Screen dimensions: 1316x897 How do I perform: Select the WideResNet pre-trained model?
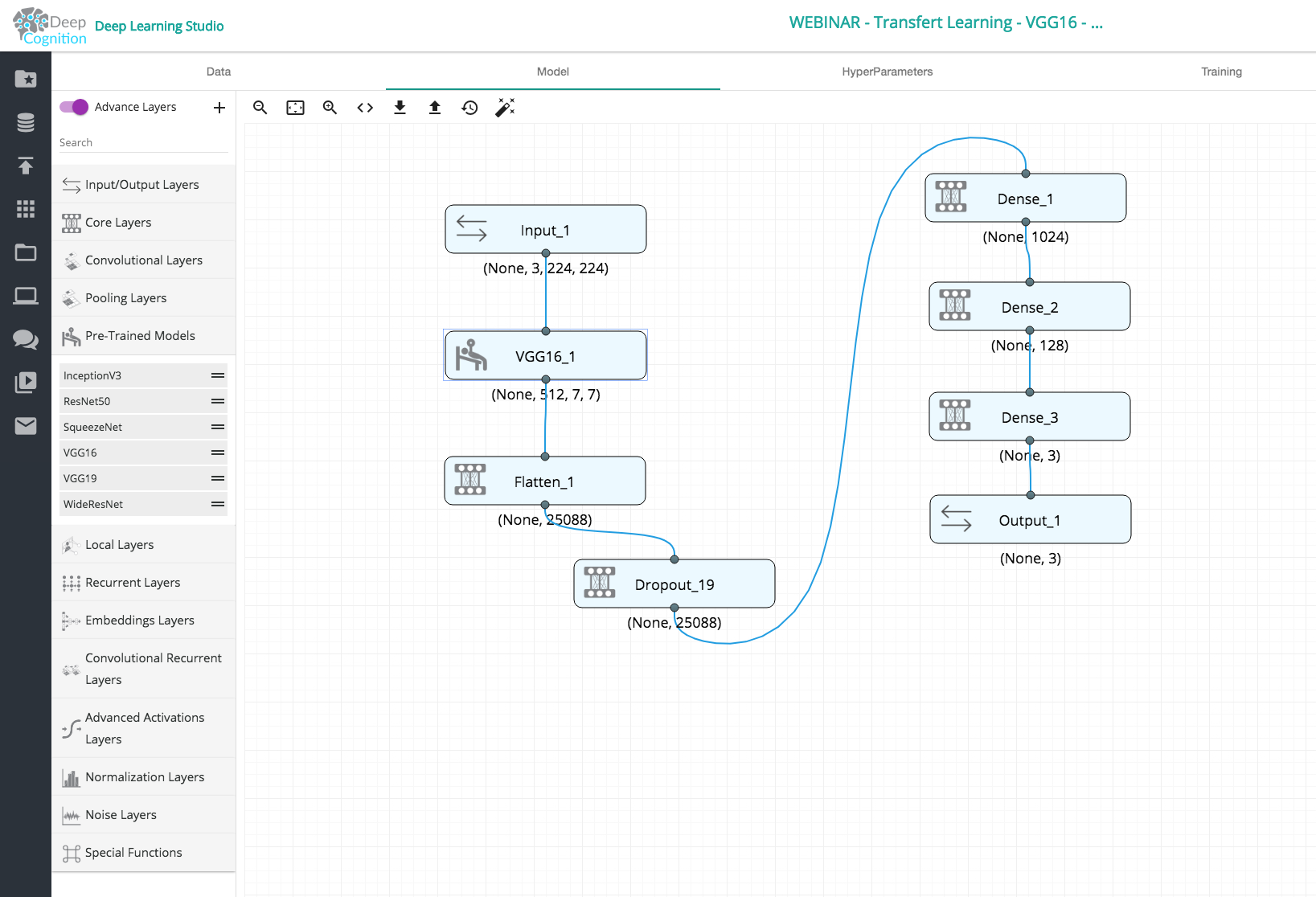[x=143, y=504]
